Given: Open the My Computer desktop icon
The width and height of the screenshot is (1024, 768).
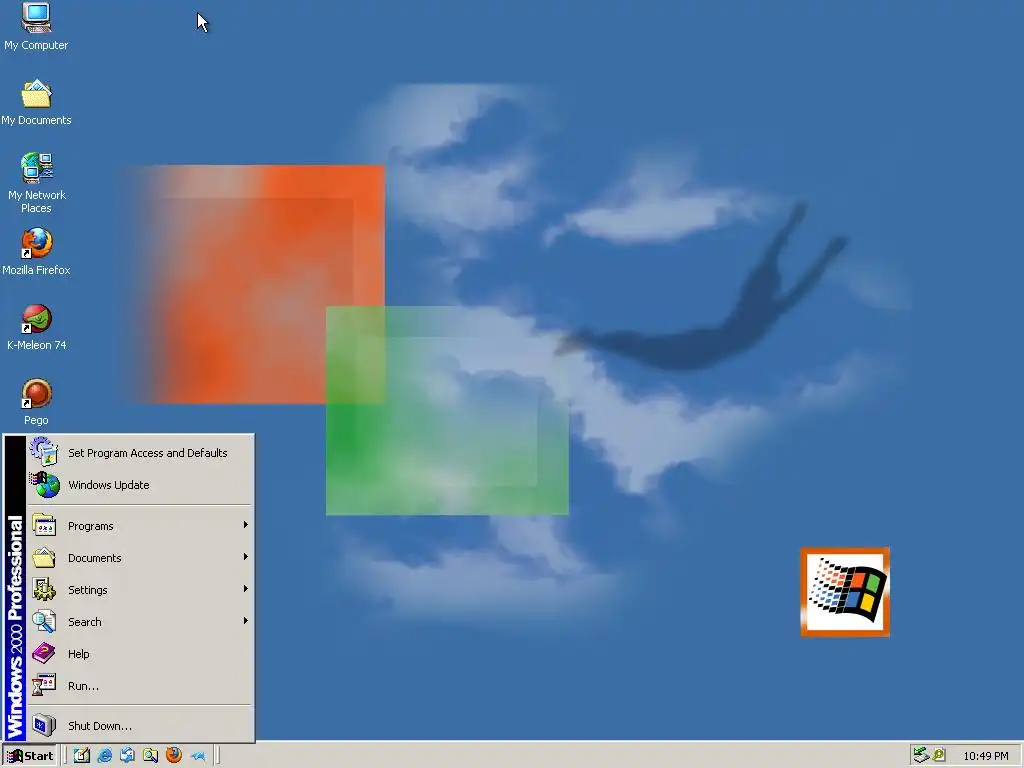Looking at the screenshot, I should [x=36, y=26].
